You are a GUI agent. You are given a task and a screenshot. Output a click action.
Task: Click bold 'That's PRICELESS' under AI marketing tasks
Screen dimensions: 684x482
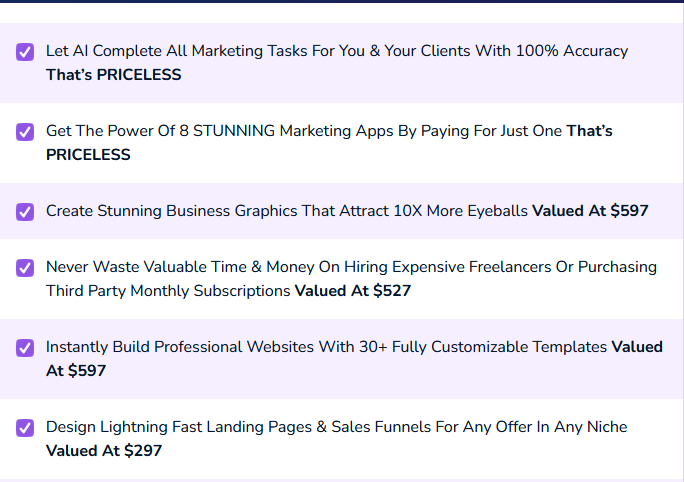(x=114, y=75)
